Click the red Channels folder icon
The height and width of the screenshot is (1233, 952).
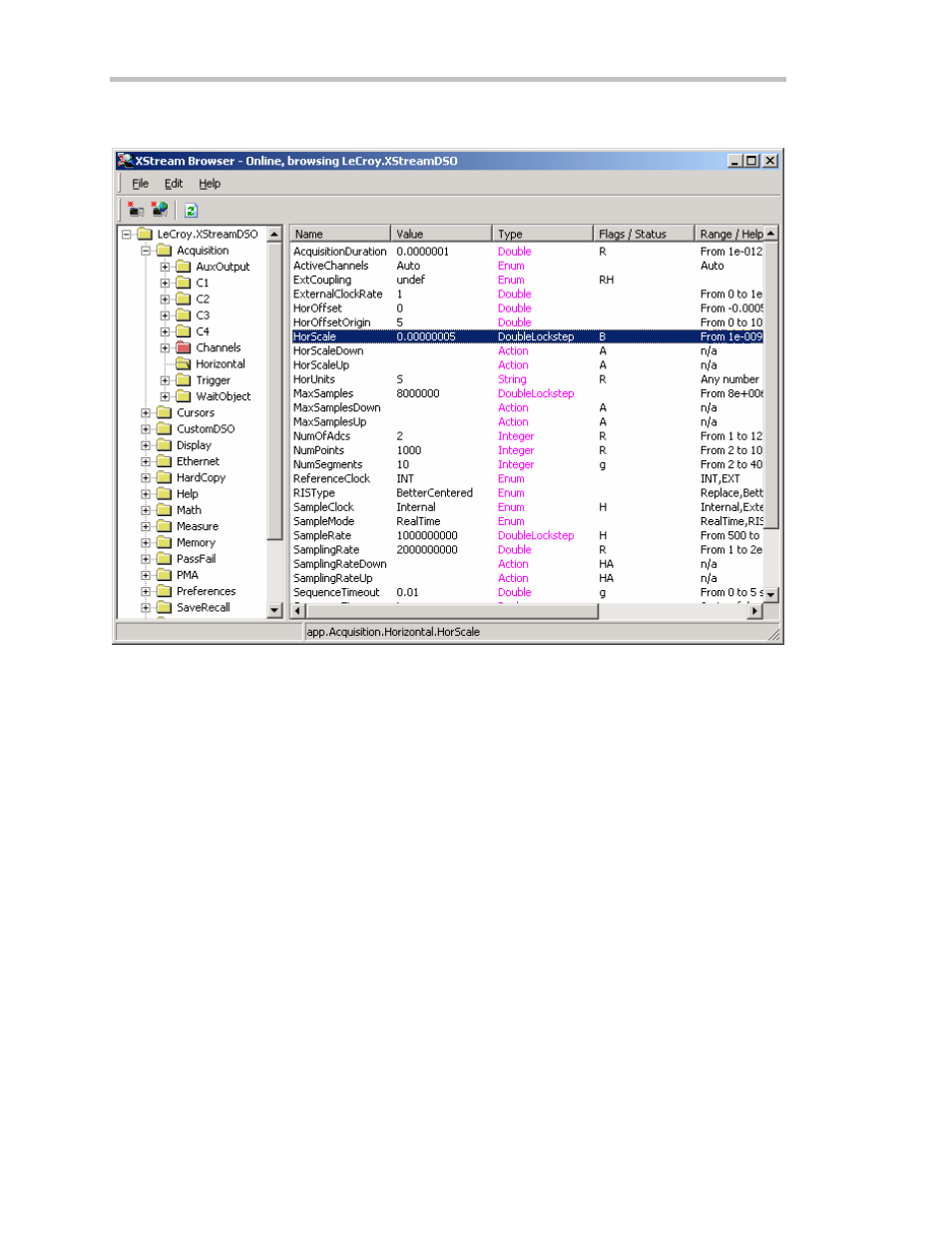click(184, 347)
